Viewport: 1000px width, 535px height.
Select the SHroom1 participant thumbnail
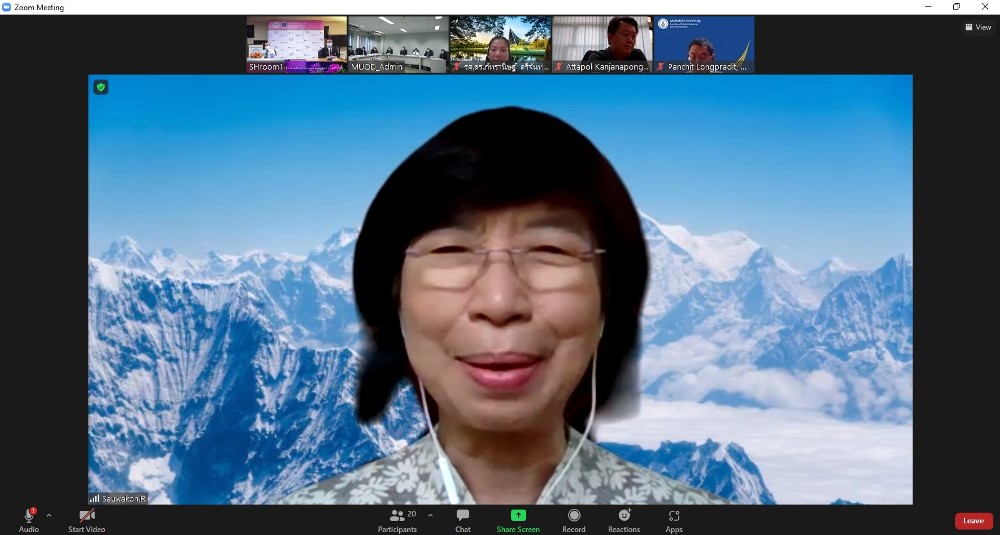click(x=296, y=44)
